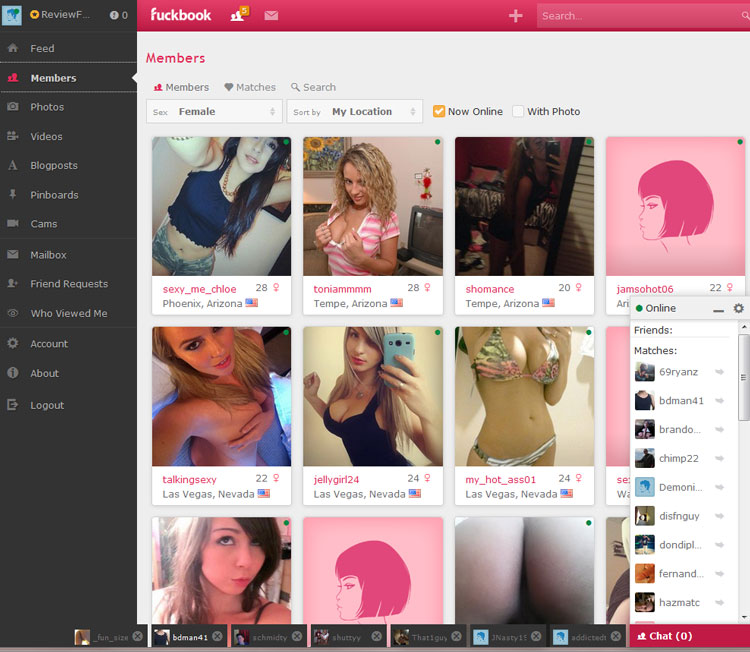This screenshot has height=652, width=750.
Task: Minimize the Online chat panel
Action: 718,310
